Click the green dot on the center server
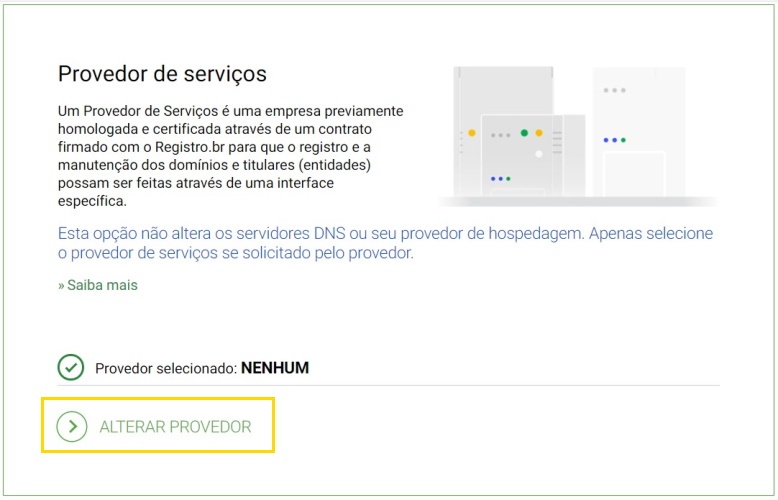This screenshot has height=500, width=778. point(524,133)
